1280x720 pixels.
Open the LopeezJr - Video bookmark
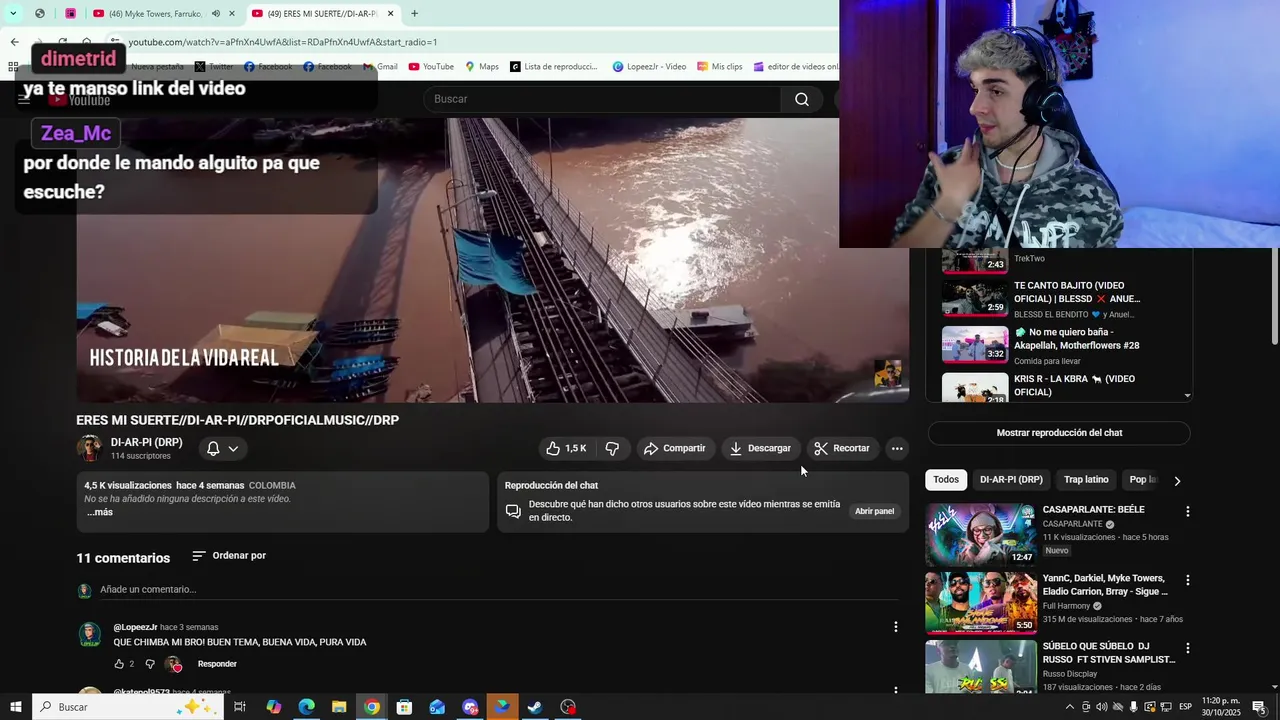(649, 67)
